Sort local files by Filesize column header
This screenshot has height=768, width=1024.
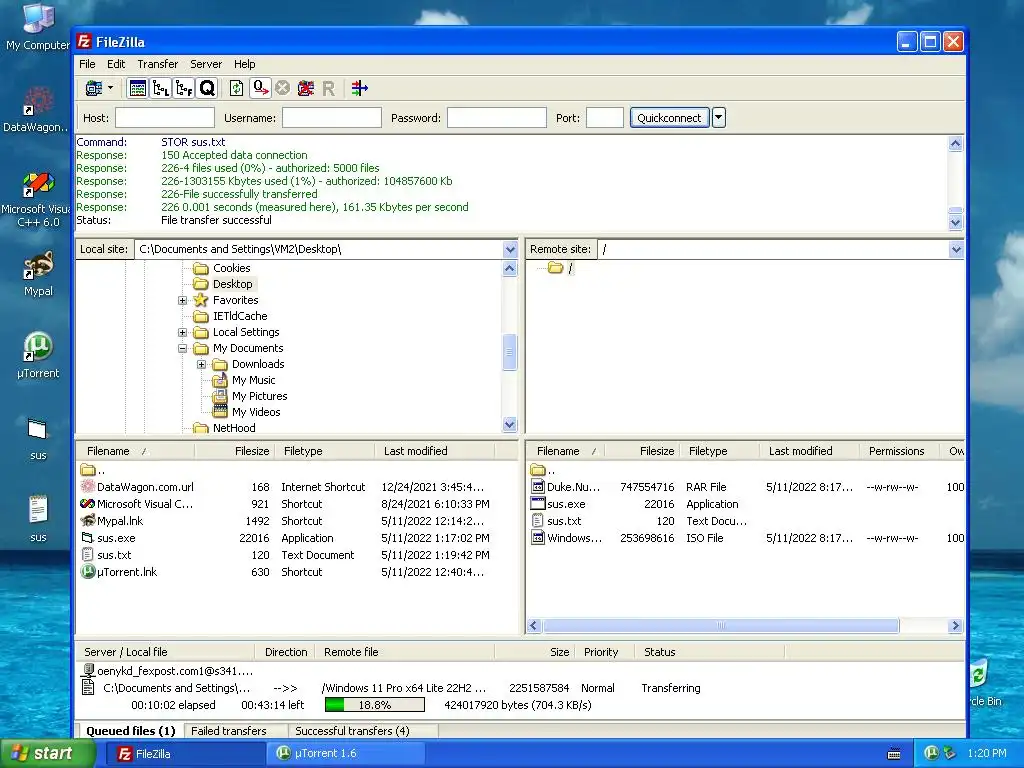(x=235, y=451)
